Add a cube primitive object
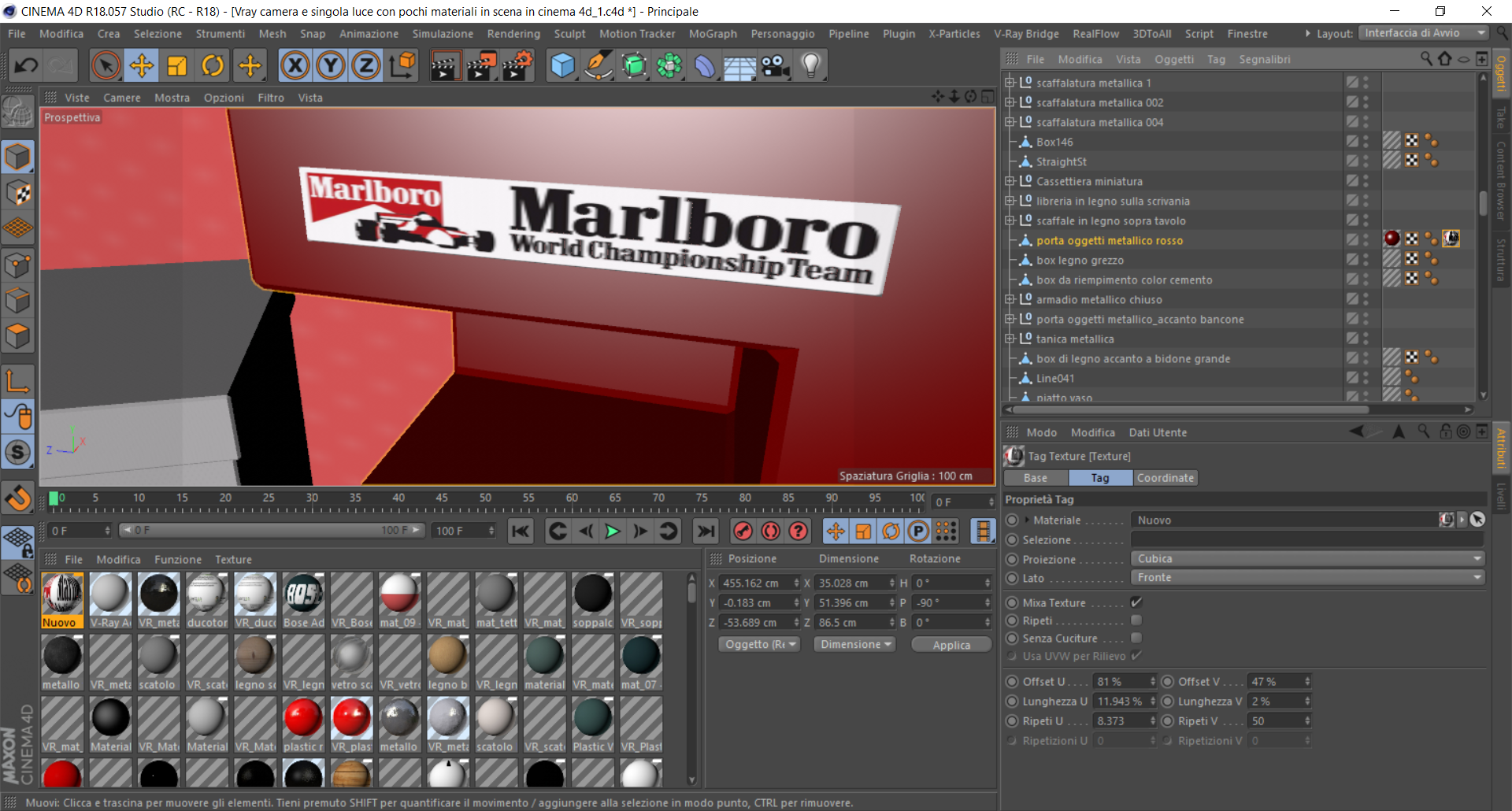 562,65
